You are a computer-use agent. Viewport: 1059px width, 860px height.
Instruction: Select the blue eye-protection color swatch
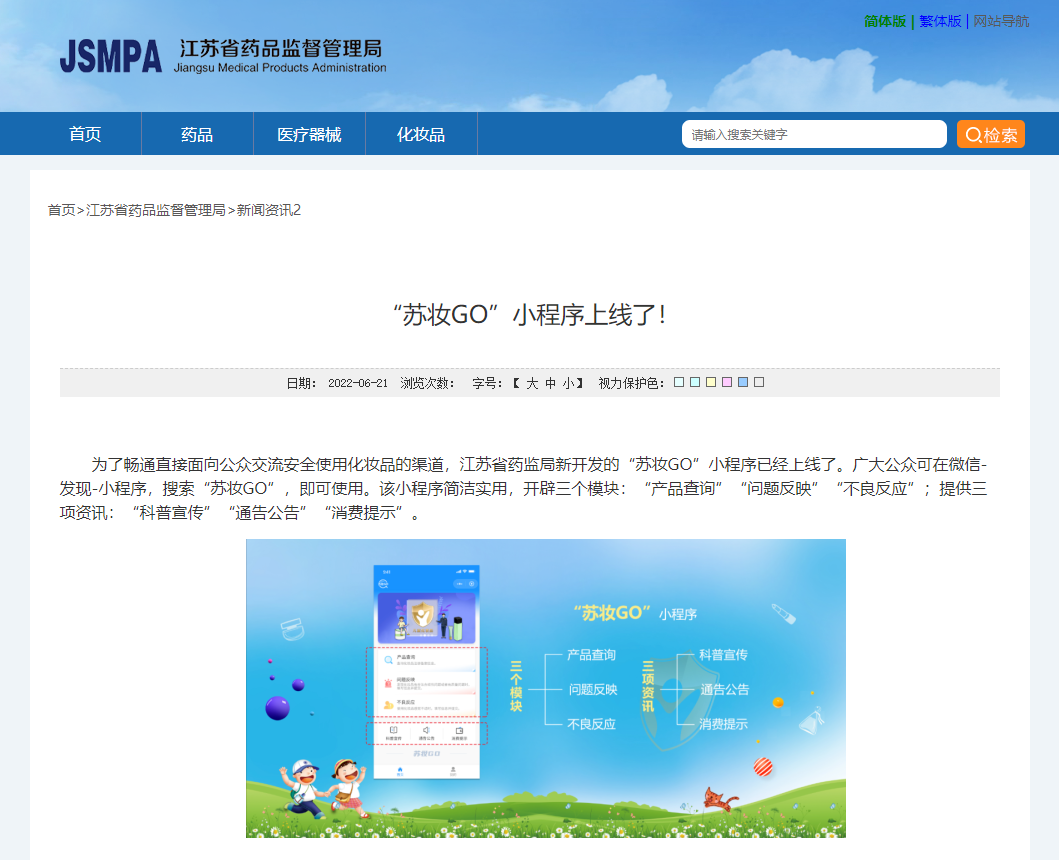point(743,382)
